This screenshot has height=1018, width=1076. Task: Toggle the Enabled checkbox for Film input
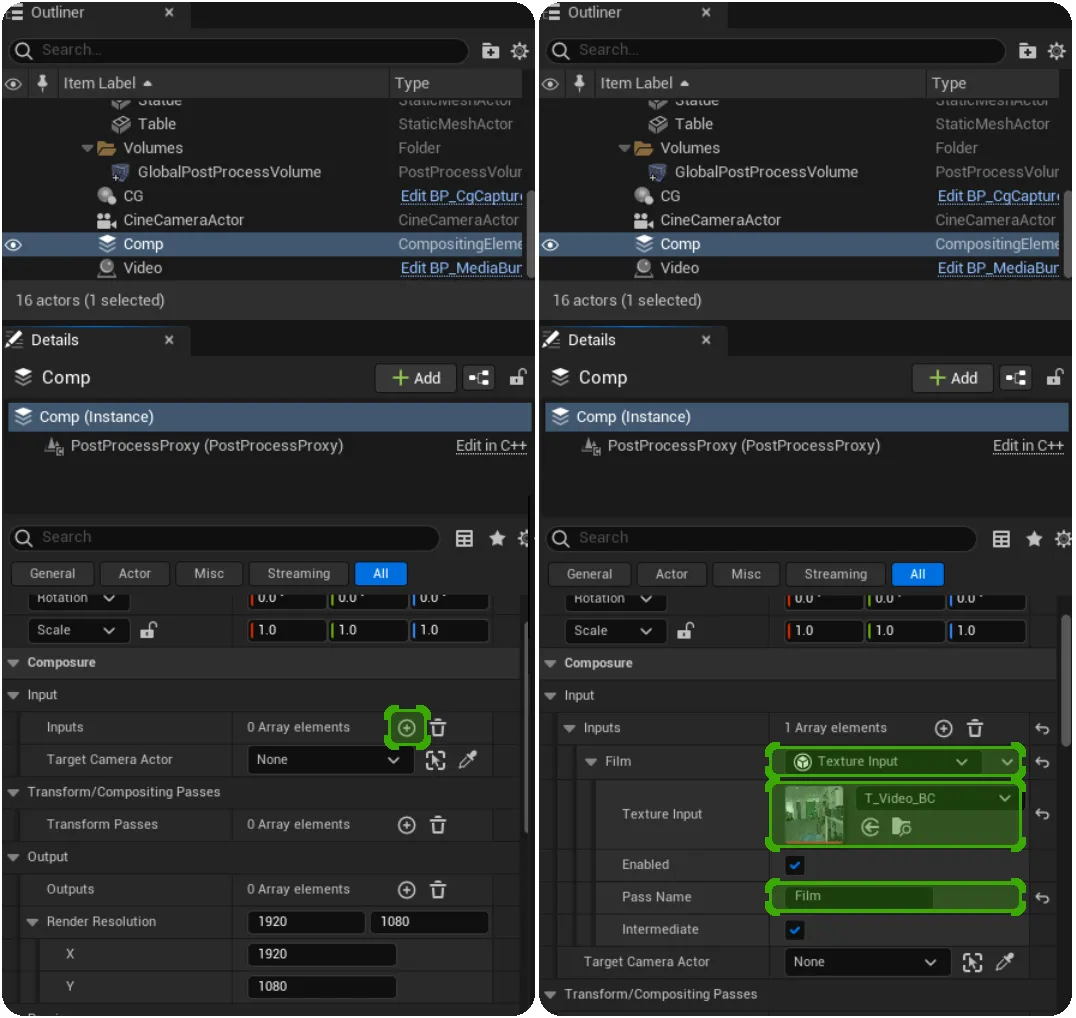(795, 865)
